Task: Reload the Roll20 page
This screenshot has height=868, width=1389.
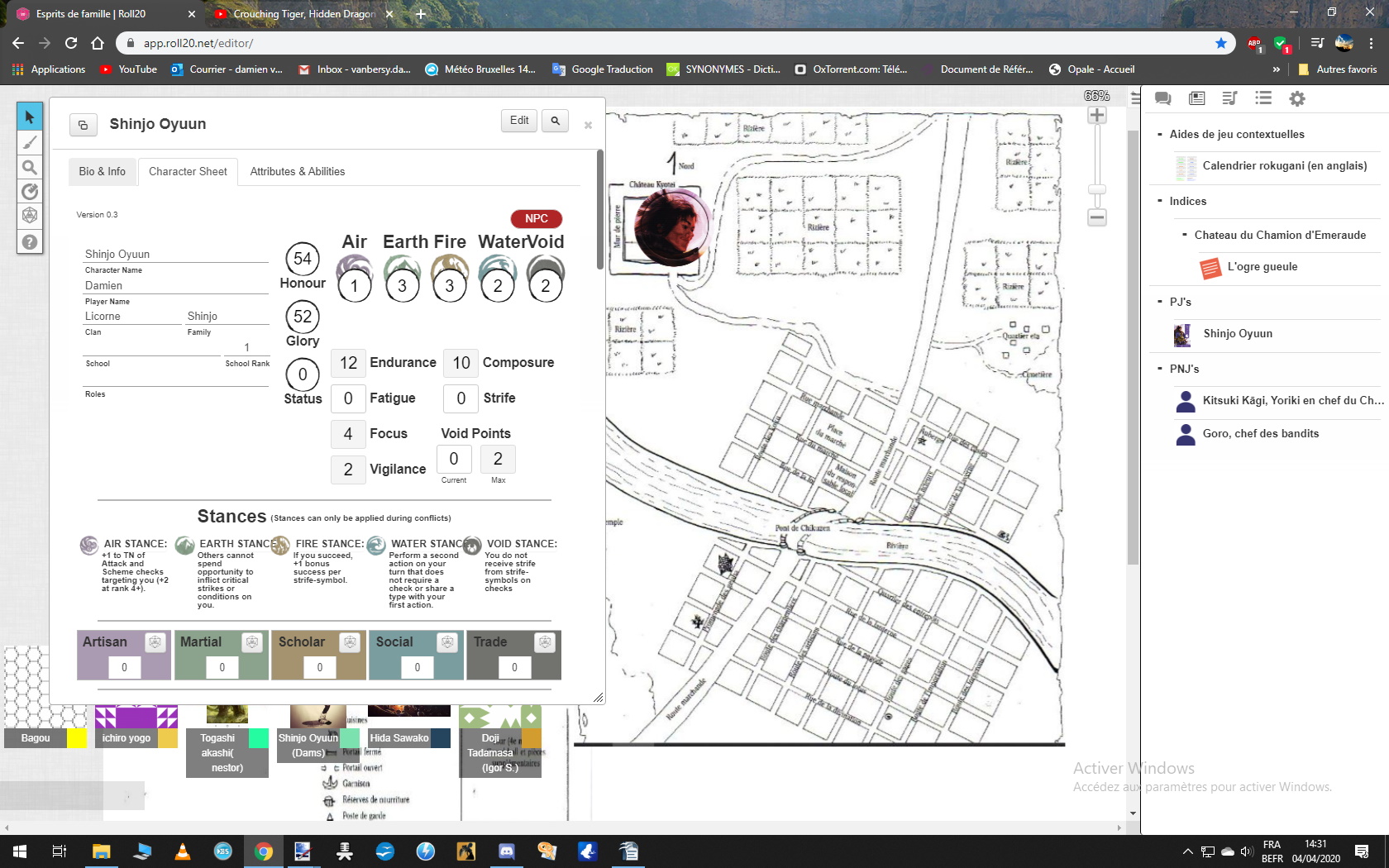Action: point(71,43)
